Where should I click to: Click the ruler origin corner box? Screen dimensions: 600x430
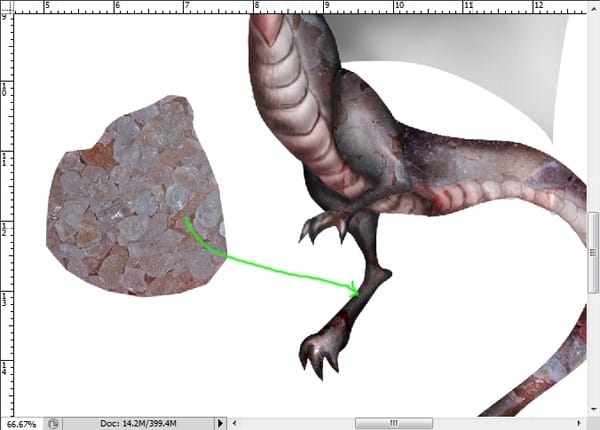[x=7, y=7]
